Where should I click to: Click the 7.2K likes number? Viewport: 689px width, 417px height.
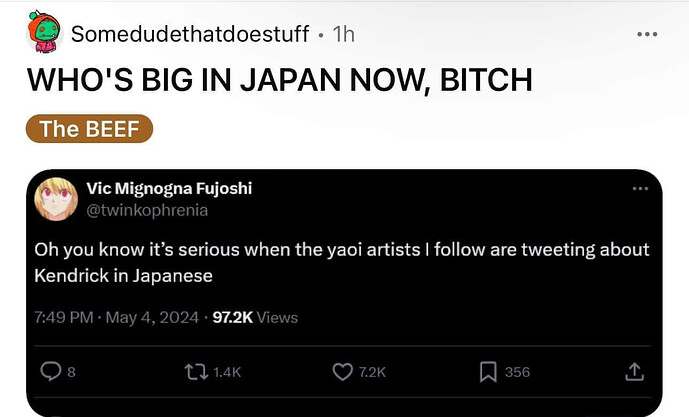click(x=372, y=372)
